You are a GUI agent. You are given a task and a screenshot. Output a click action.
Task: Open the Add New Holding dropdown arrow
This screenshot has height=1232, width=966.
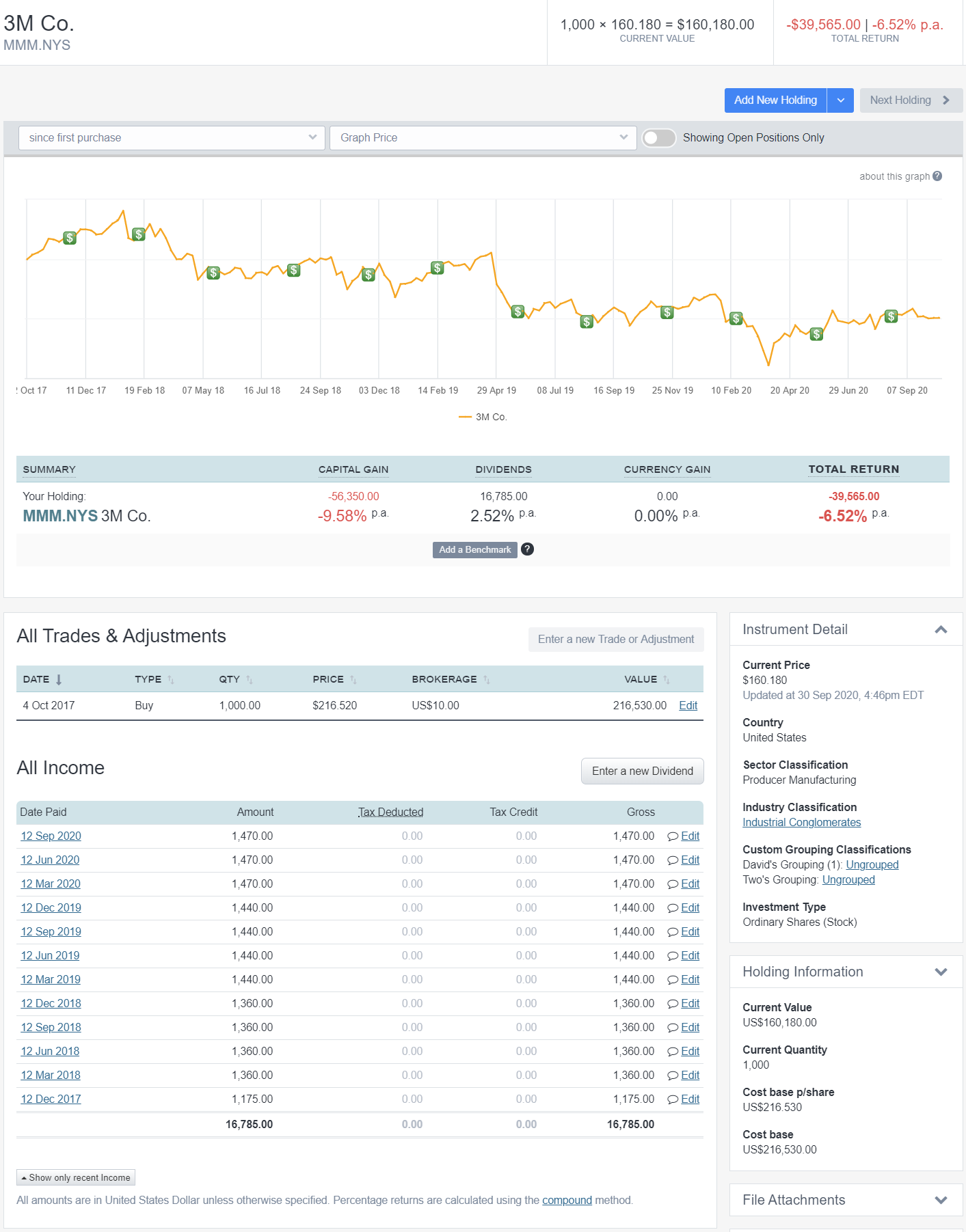pos(841,100)
